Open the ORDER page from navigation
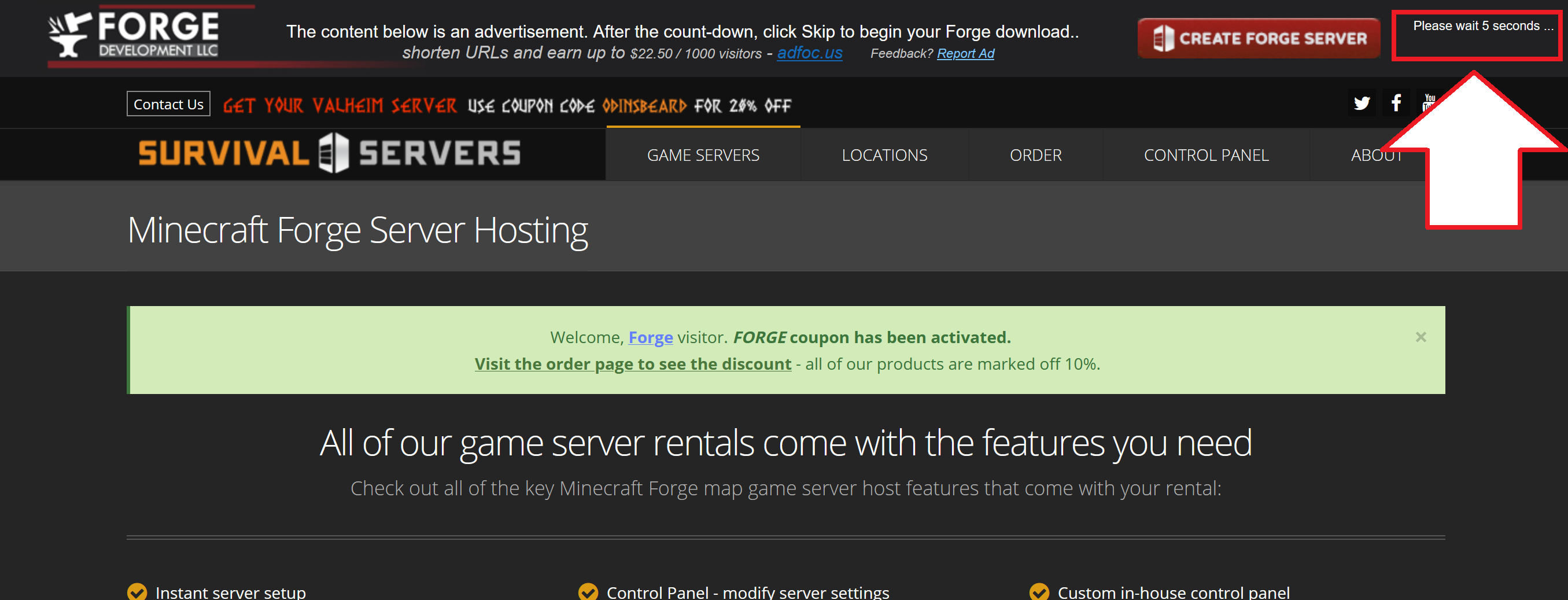 pyautogui.click(x=1035, y=154)
